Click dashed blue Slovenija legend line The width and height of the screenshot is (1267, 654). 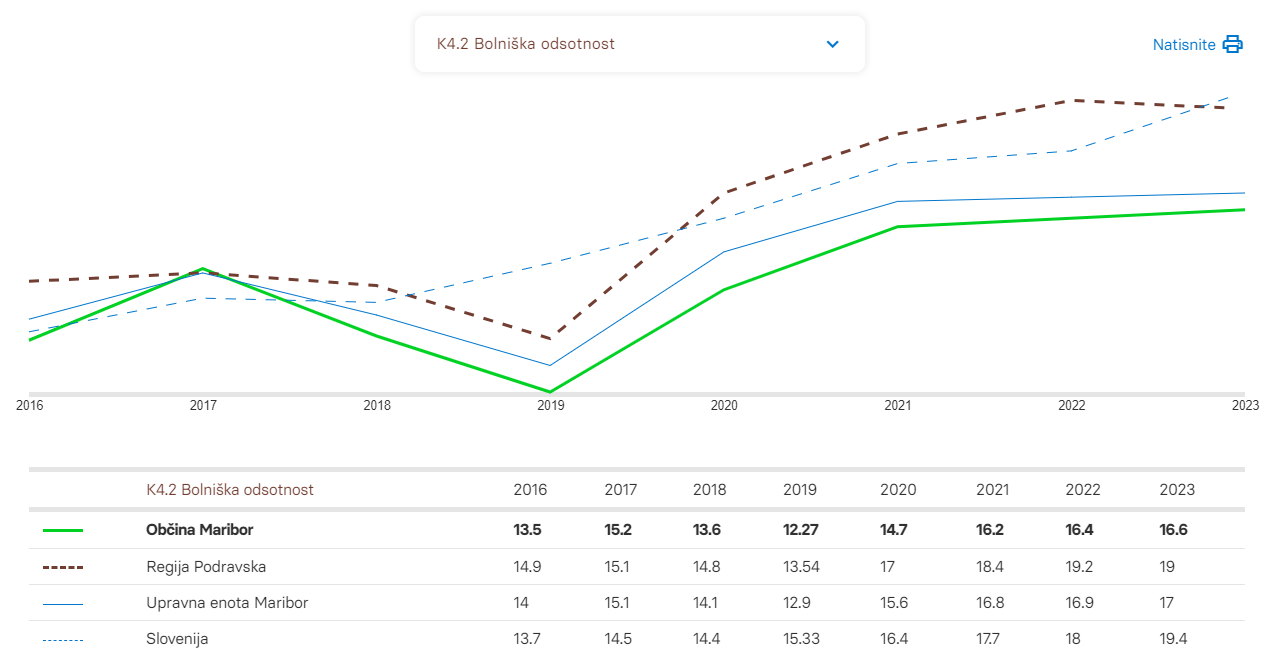click(x=63, y=639)
